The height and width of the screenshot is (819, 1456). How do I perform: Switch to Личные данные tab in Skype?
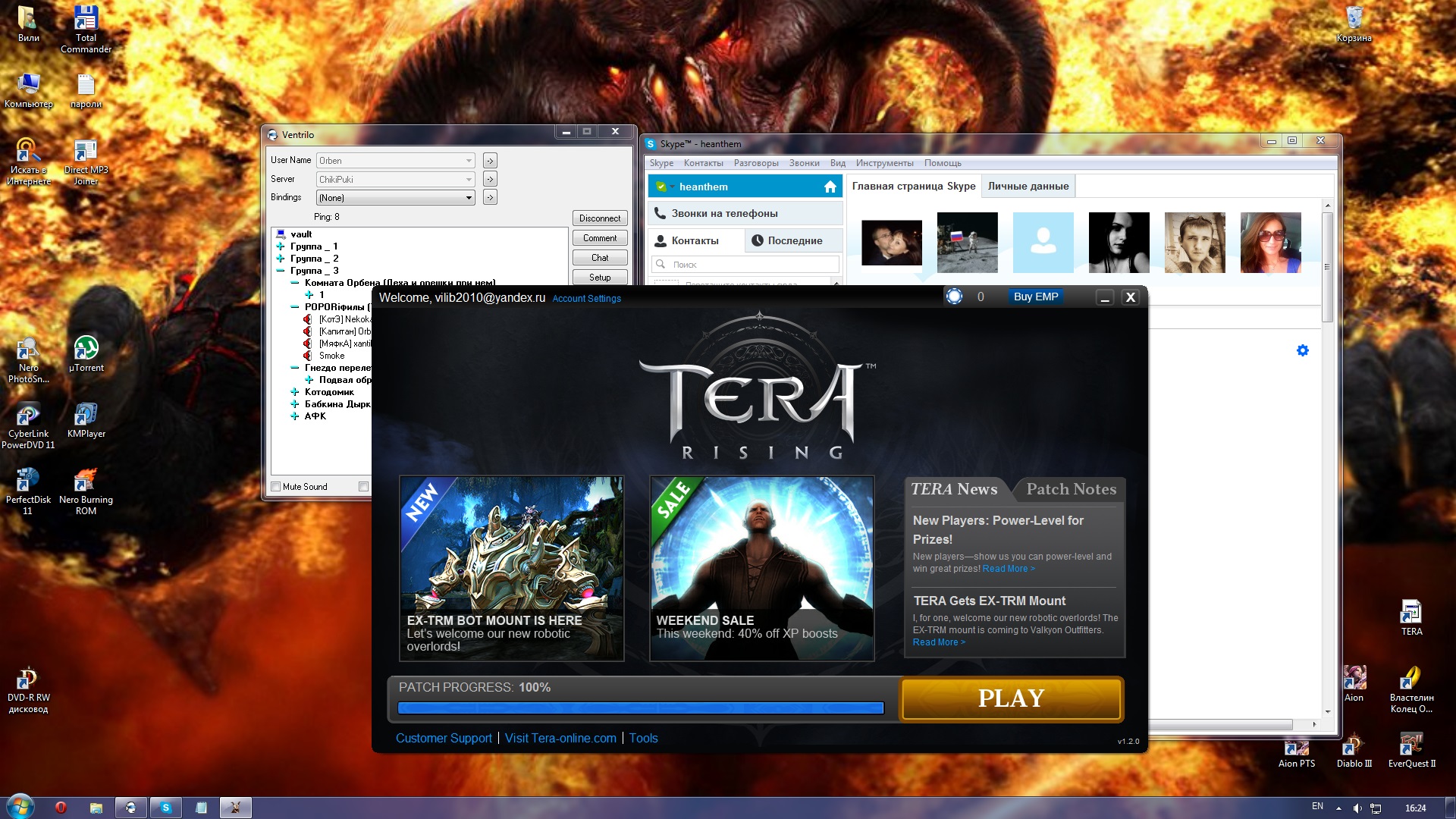click(1028, 186)
